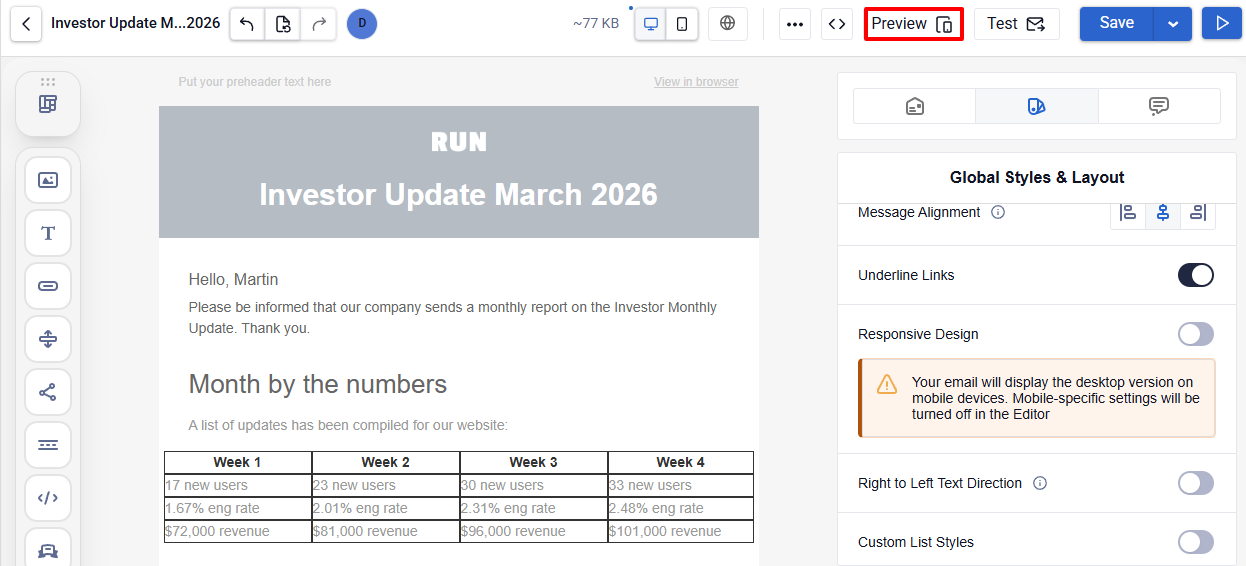The width and height of the screenshot is (1246, 566).
Task: Expand the Save dropdown arrow
Action: [1173, 24]
